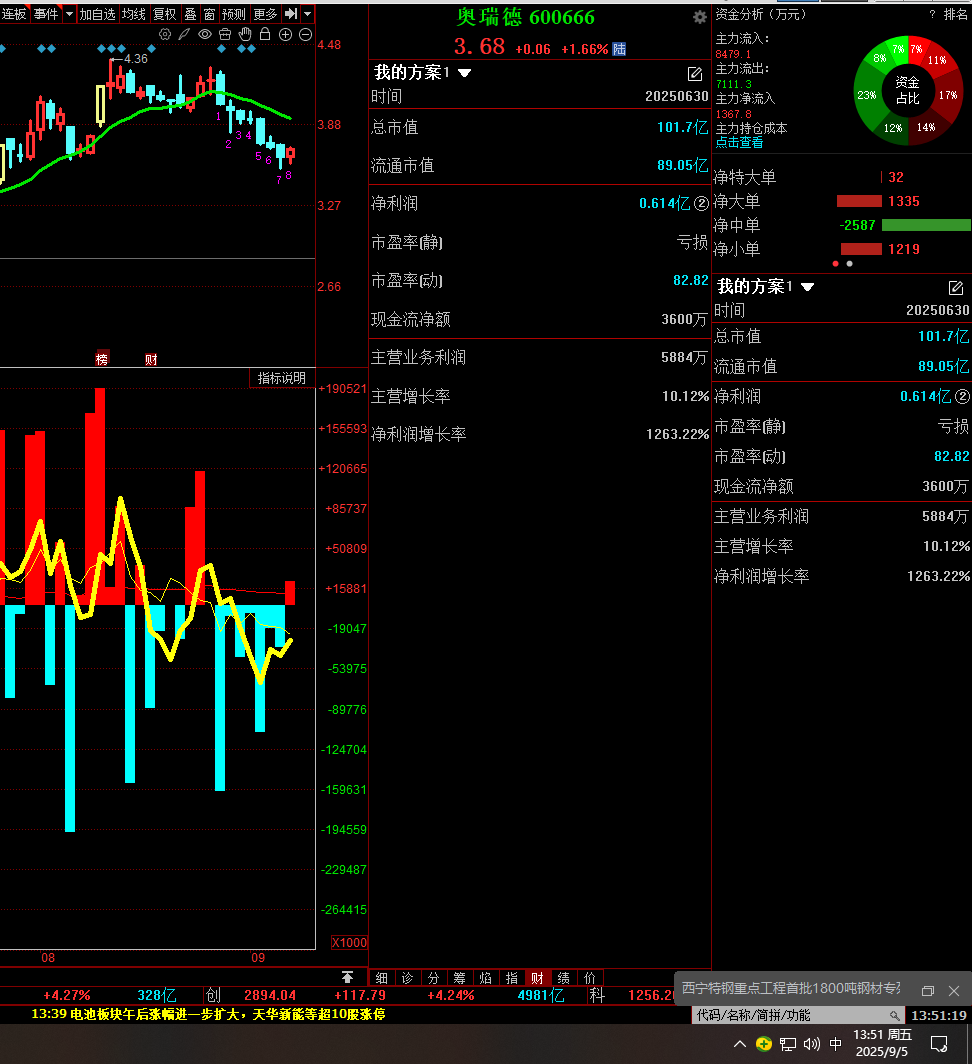The image size is (972, 1064).
Task: Click 净中单 green bar
Action: point(926,225)
